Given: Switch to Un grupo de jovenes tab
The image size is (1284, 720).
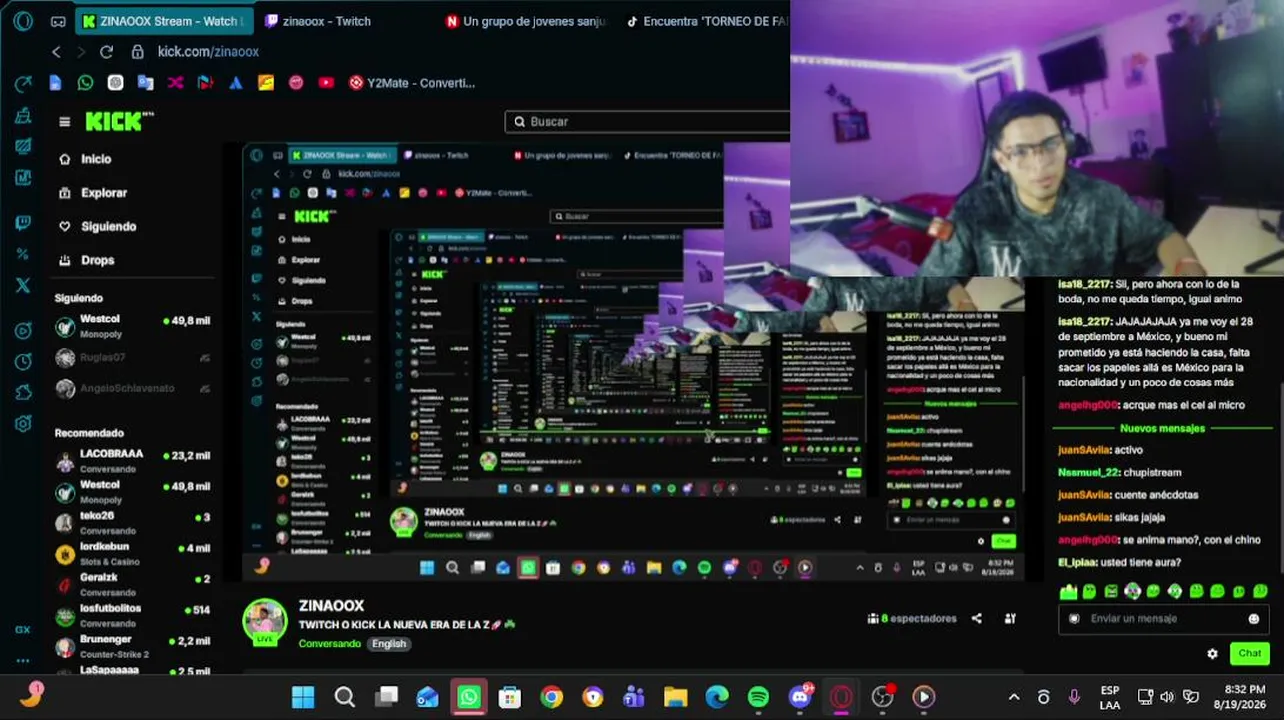Looking at the screenshot, I should click(526, 21).
